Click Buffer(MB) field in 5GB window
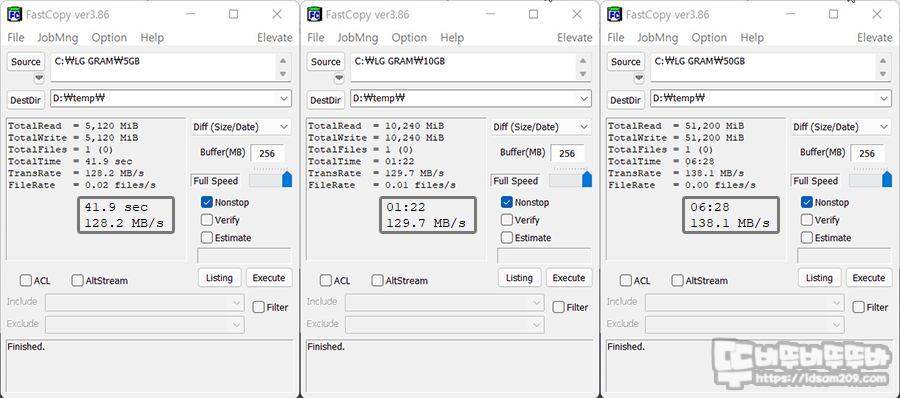The width and height of the screenshot is (900, 398). tap(267, 153)
